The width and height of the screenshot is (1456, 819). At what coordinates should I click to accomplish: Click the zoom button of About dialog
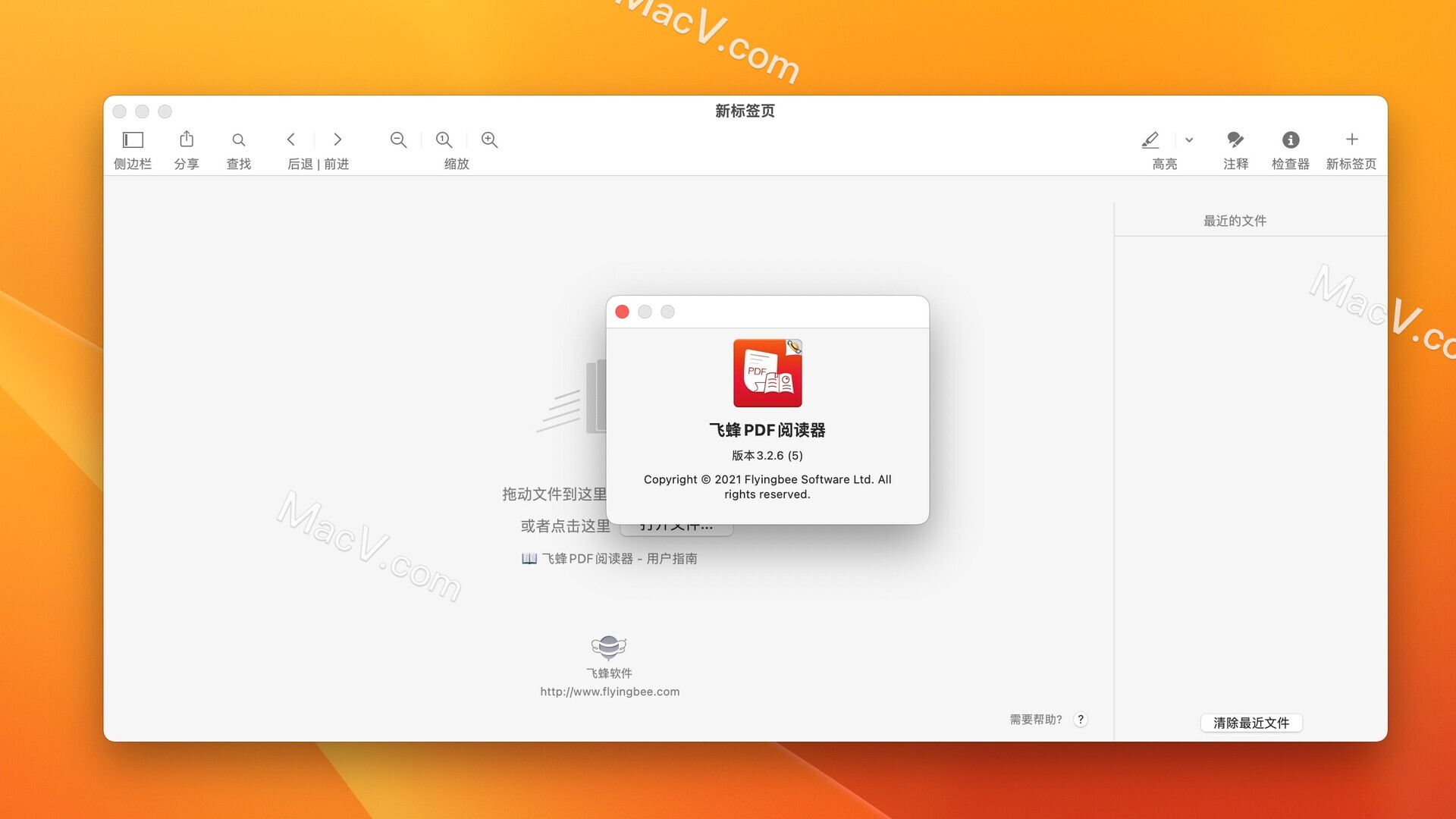click(x=667, y=312)
